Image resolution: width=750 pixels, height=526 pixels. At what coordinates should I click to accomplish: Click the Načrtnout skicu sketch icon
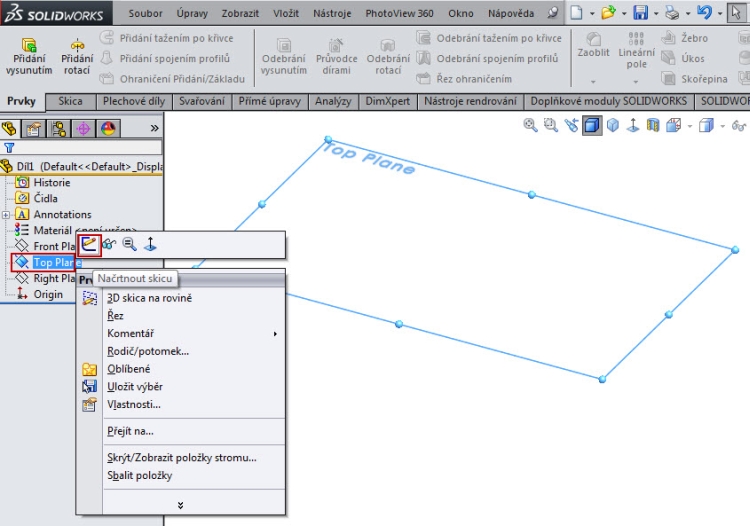click(x=89, y=245)
